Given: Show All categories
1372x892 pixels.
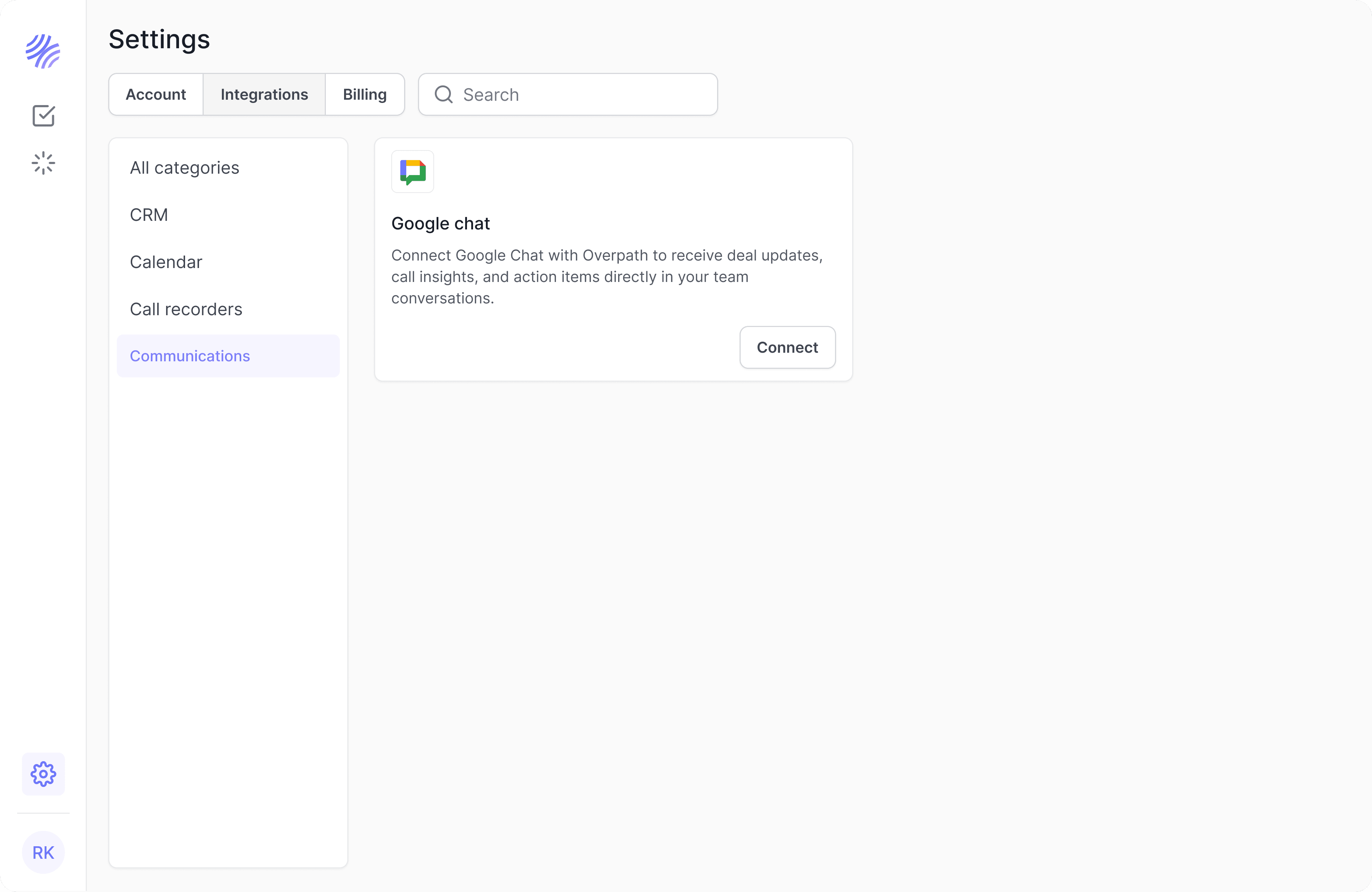Looking at the screenshot, I should 184,168.
